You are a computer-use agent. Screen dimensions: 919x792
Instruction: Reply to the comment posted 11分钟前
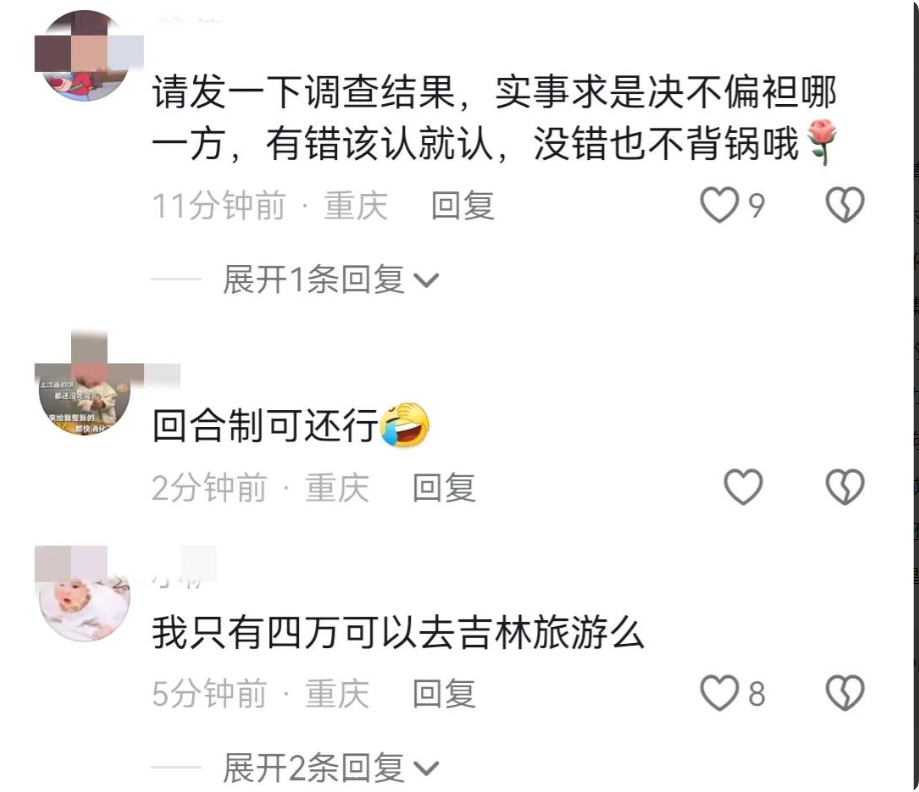462,206
